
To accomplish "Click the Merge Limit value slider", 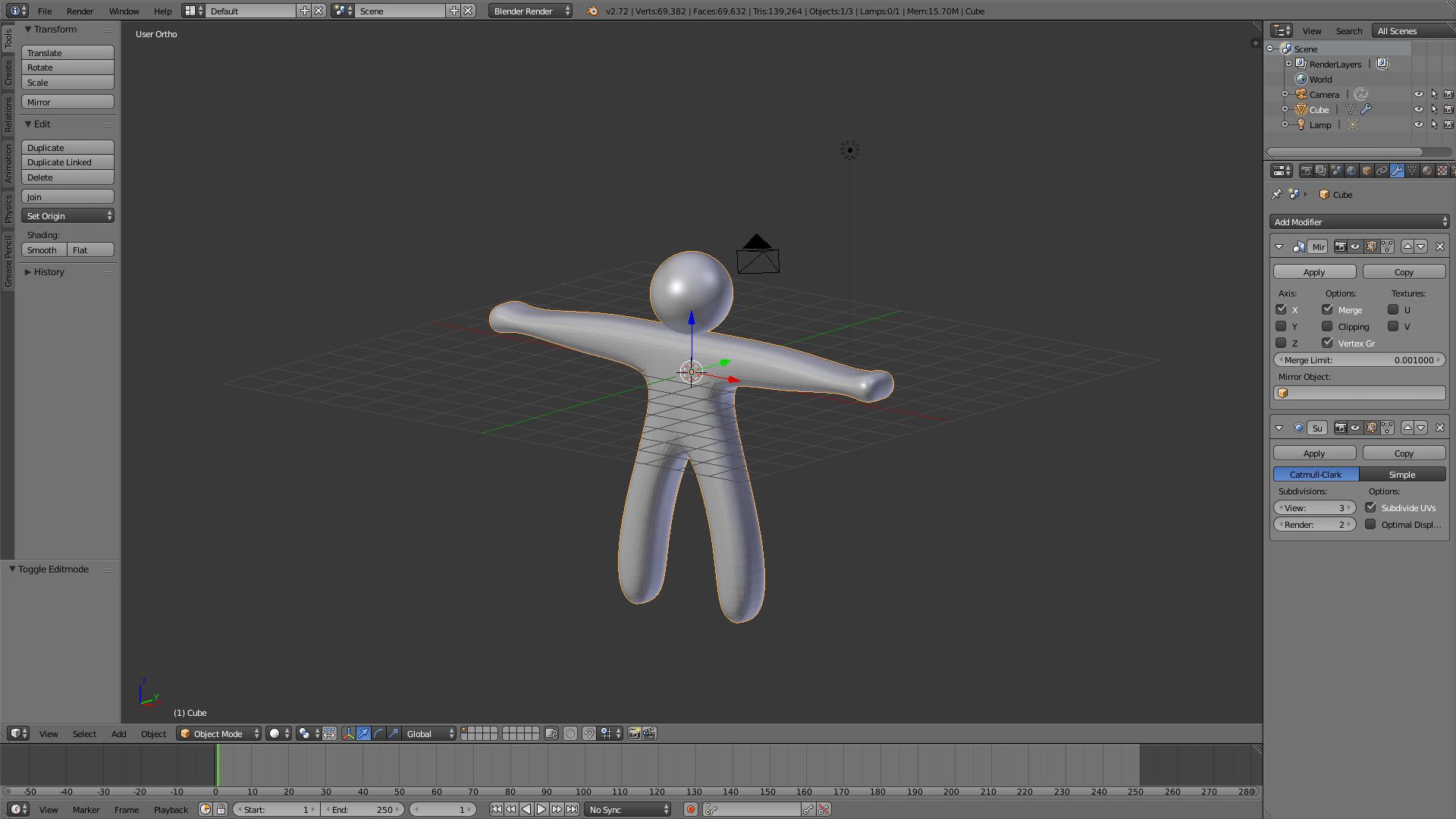I will click(x=1359, y=360).
